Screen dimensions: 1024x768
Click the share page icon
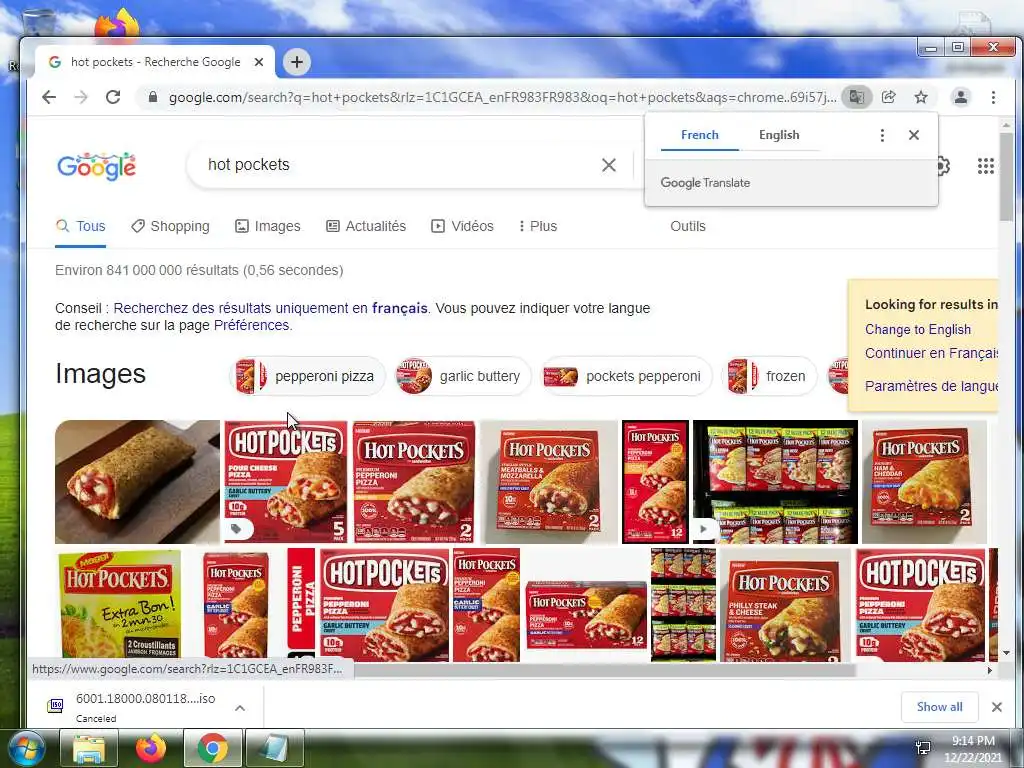[888, 97]
